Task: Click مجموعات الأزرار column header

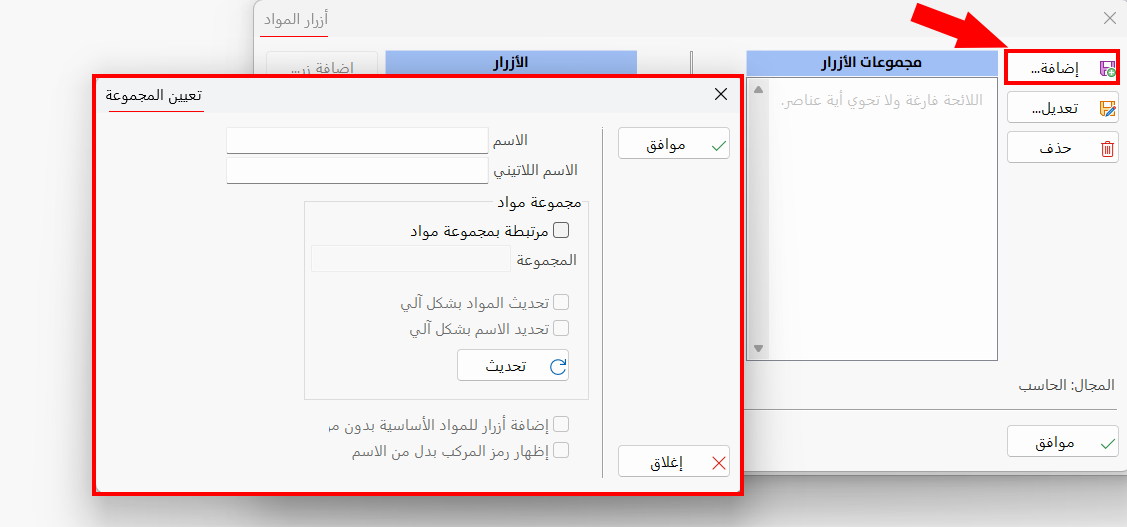Action: [x=872, y=63]
